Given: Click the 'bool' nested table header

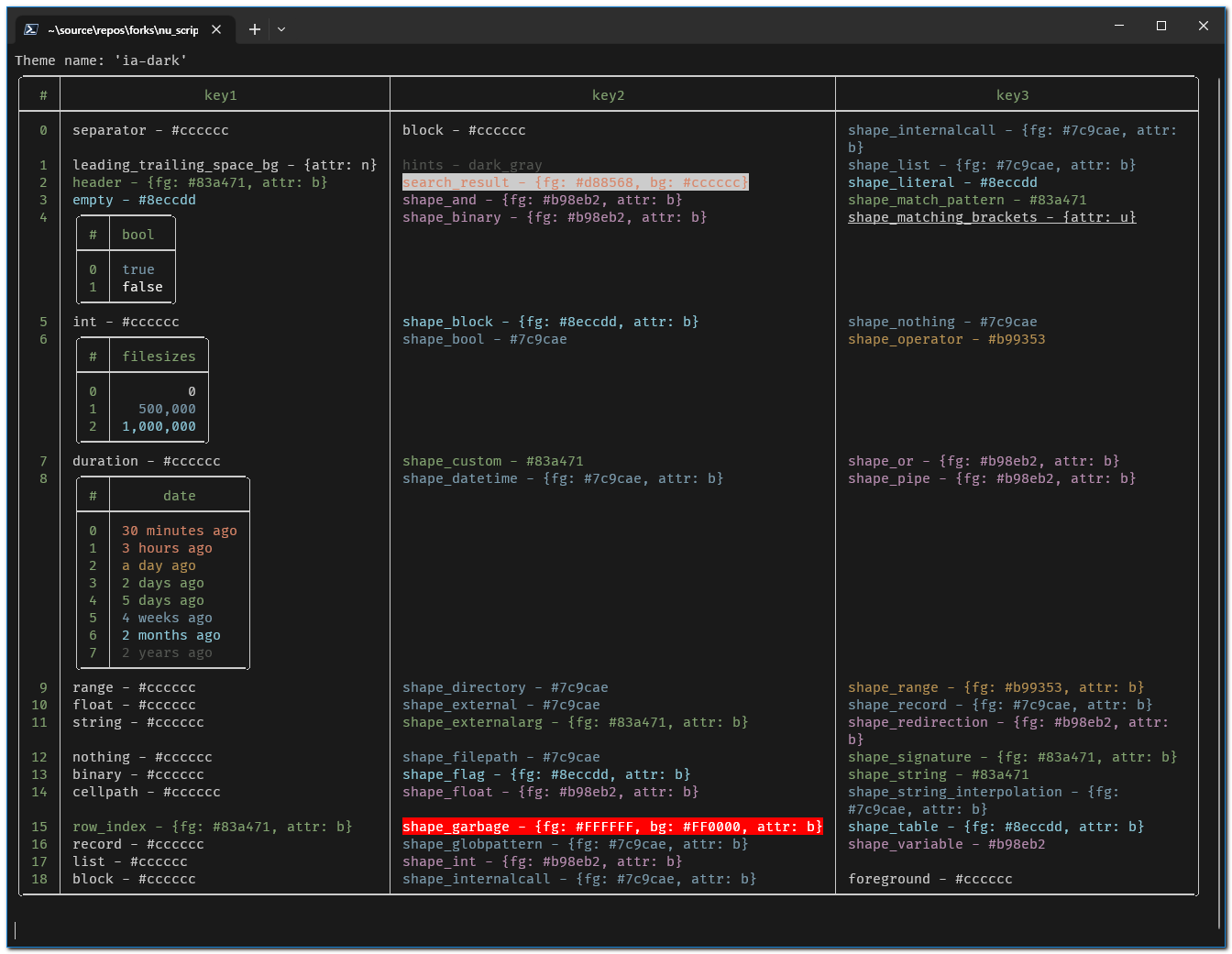Looking at the screenshot, I should point(138,235).
